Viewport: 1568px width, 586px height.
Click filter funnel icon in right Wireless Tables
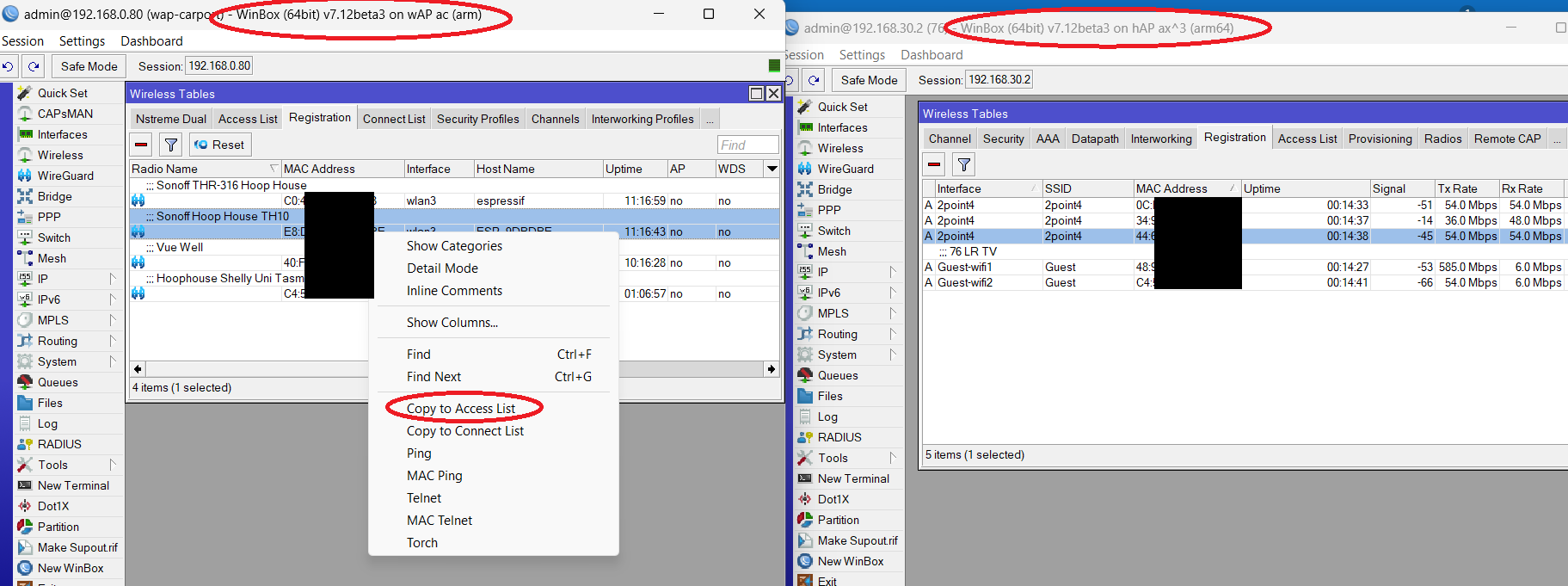[x=964, y=164]
